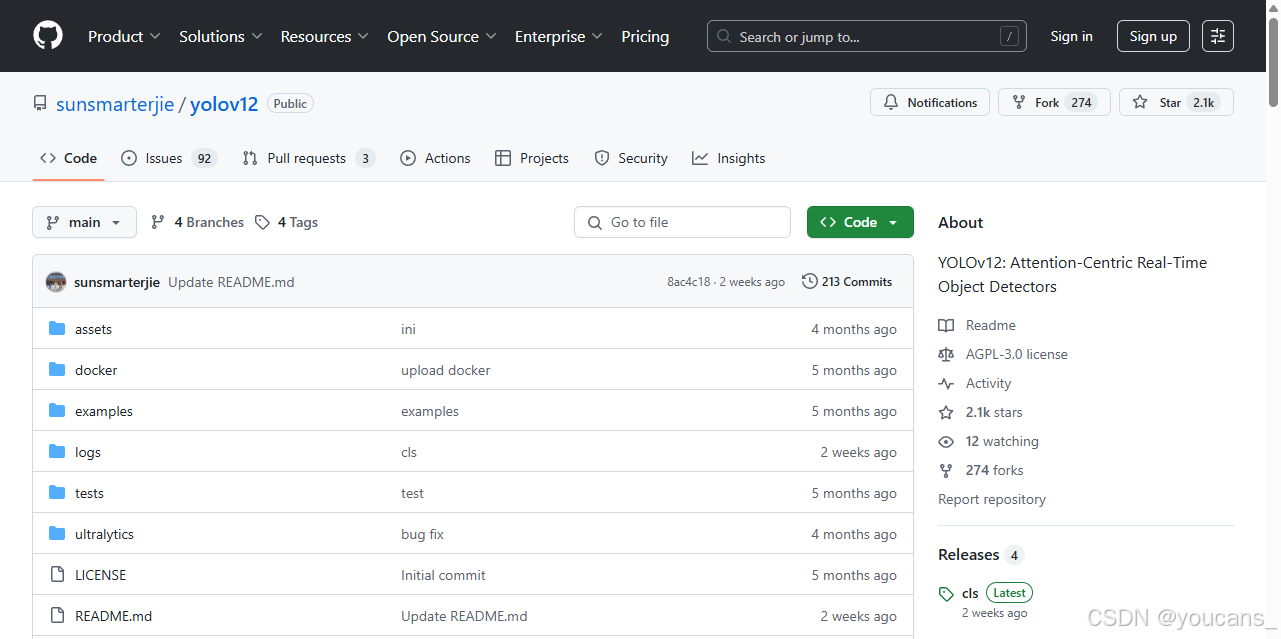This screenshot has width=1281, height=639.
Task: Open the main branch selector dropdown
Action: tap(85, 222)
